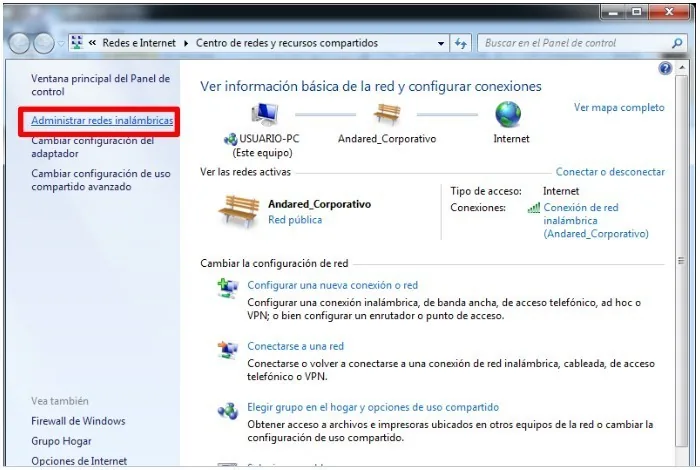Select Centro de redes y recursos compartidos breadcrumb
Image resolution: width=700 pixels, height=470 pixels.
tap(287, 43)
